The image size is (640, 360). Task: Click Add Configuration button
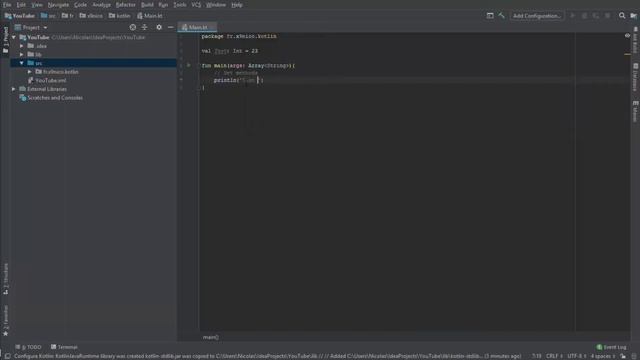pos(537,16)
